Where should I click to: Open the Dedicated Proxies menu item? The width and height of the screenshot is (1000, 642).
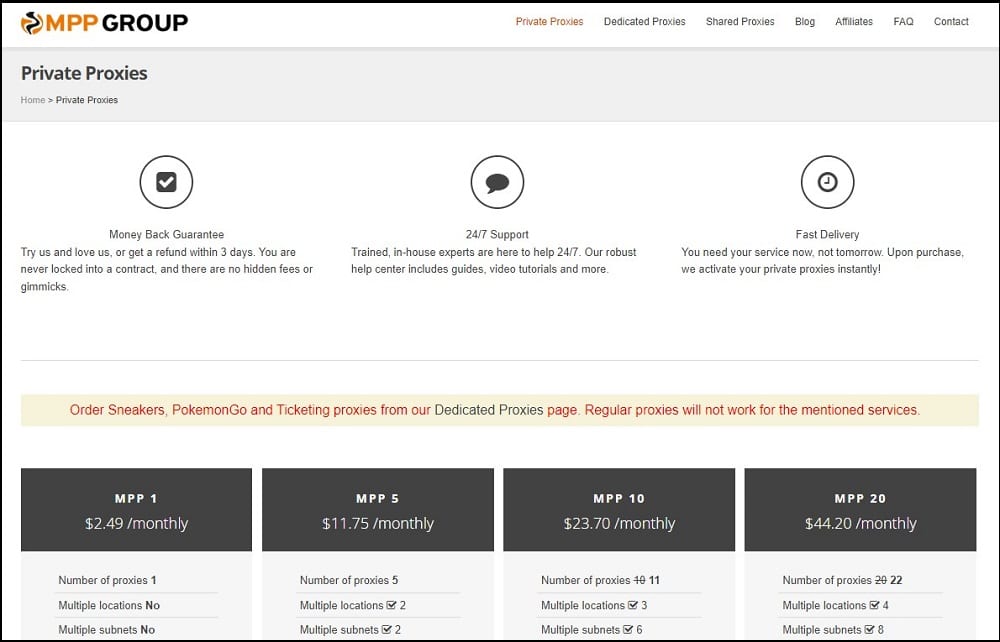[x=644, y=22]
